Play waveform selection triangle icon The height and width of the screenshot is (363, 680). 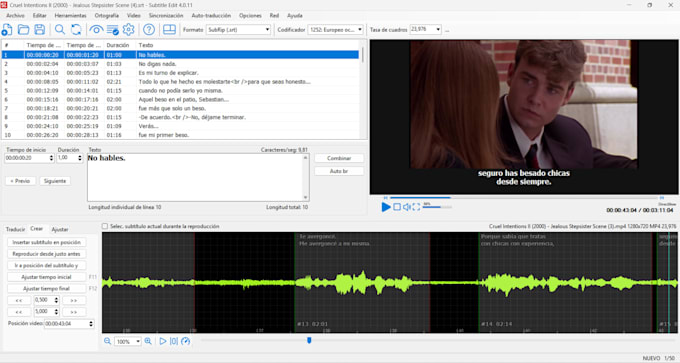pyautogui.click(x=163, y=341)
